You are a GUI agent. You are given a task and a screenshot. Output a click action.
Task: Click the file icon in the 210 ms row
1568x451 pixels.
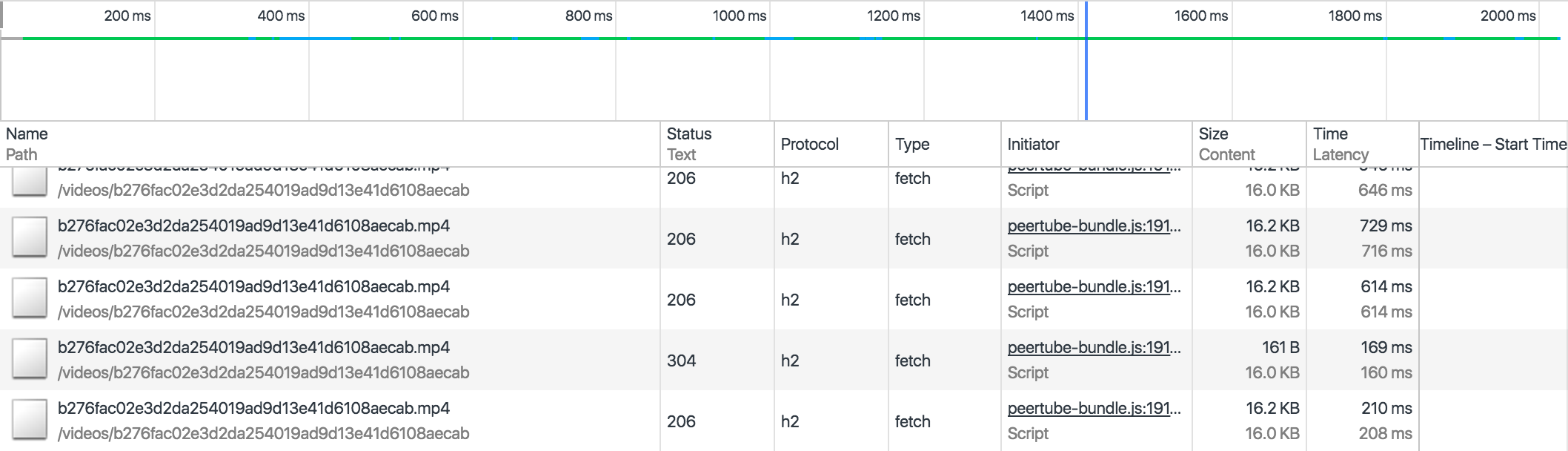(x=30, y=421)
